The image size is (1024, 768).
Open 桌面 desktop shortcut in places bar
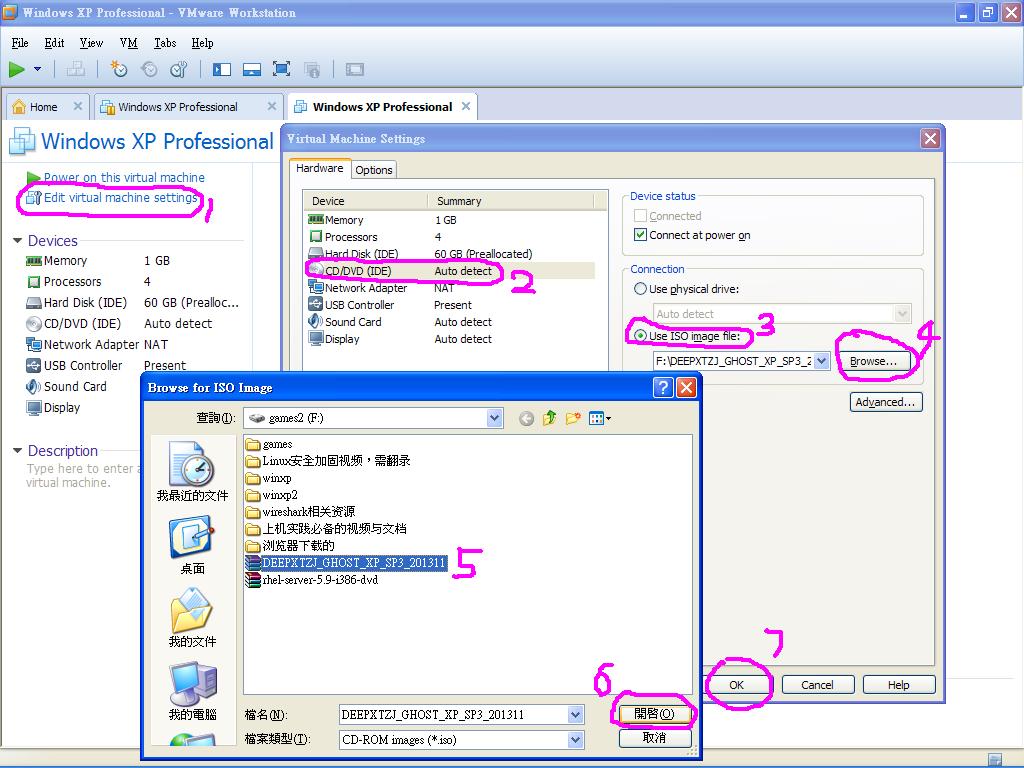[x=192, y=545]
